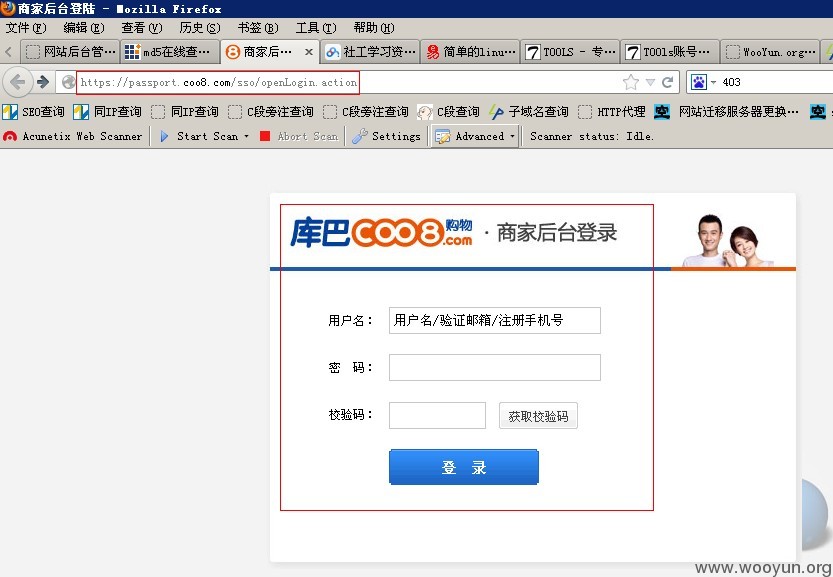Open the 子域名查询 bookmark
This screenshot has width=833, height=577.
coord(529,112)
